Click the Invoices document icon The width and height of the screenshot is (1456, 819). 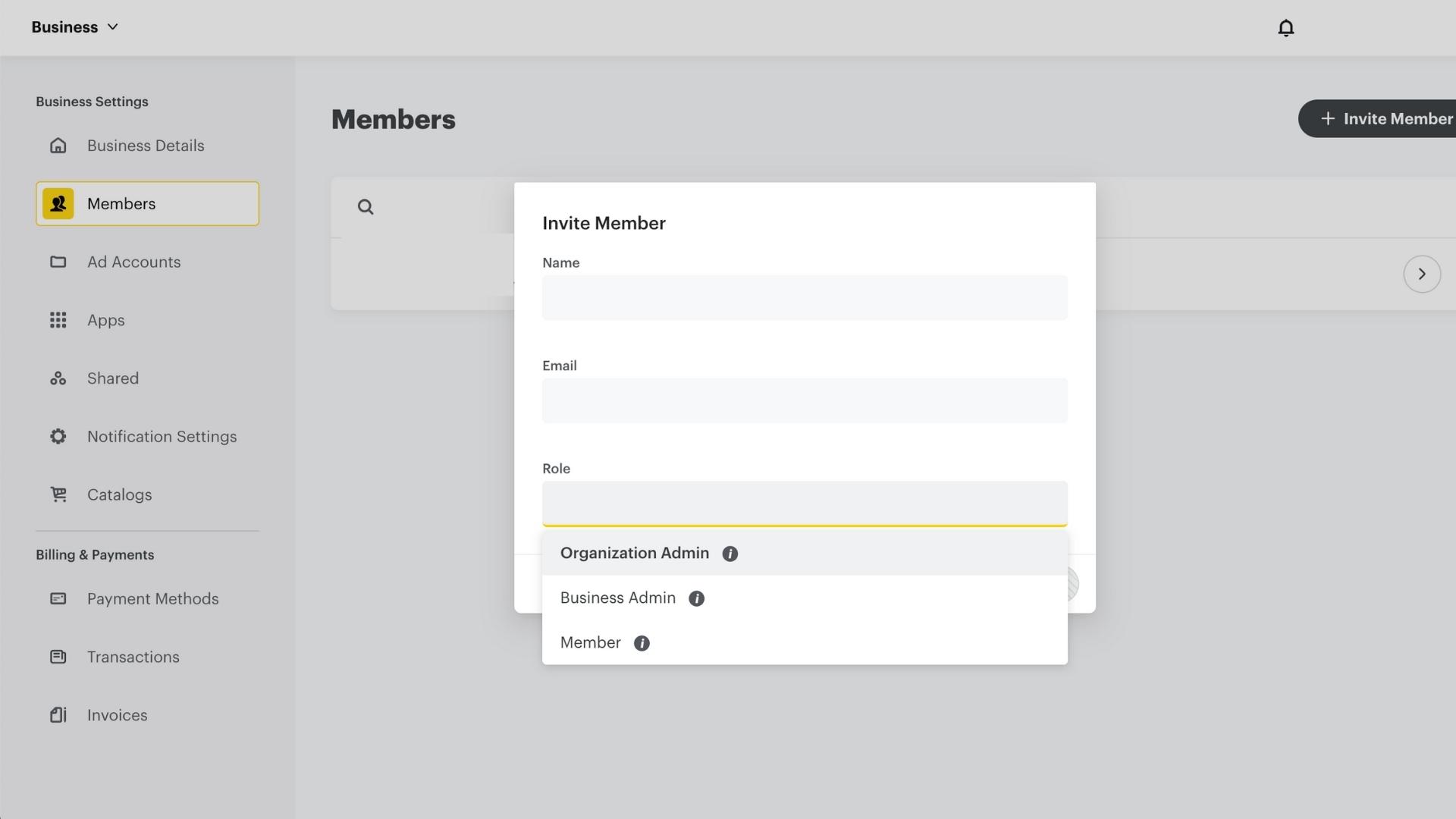58,715
